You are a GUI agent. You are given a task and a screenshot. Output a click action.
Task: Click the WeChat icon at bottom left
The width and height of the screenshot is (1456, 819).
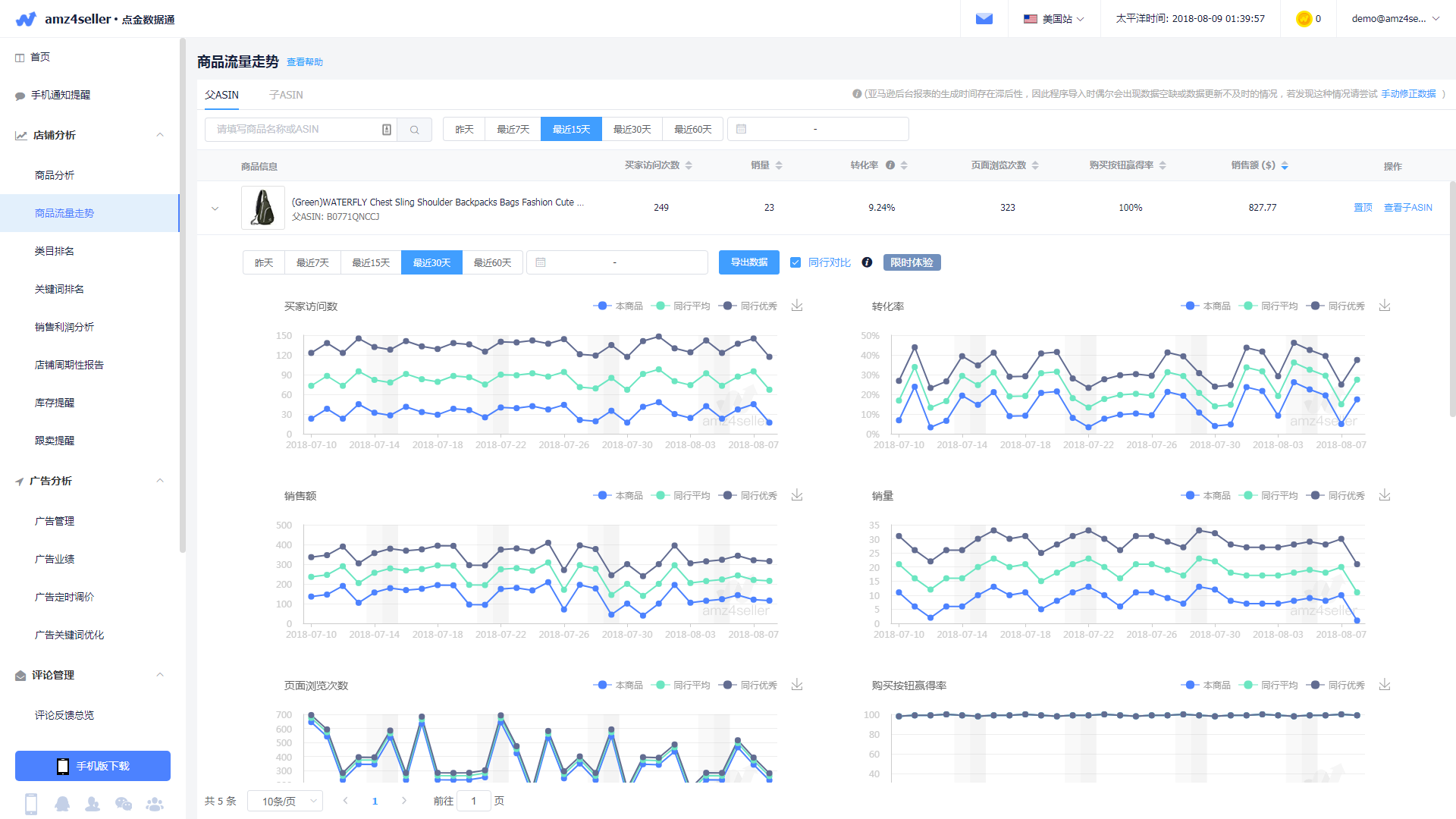[123, 804]
